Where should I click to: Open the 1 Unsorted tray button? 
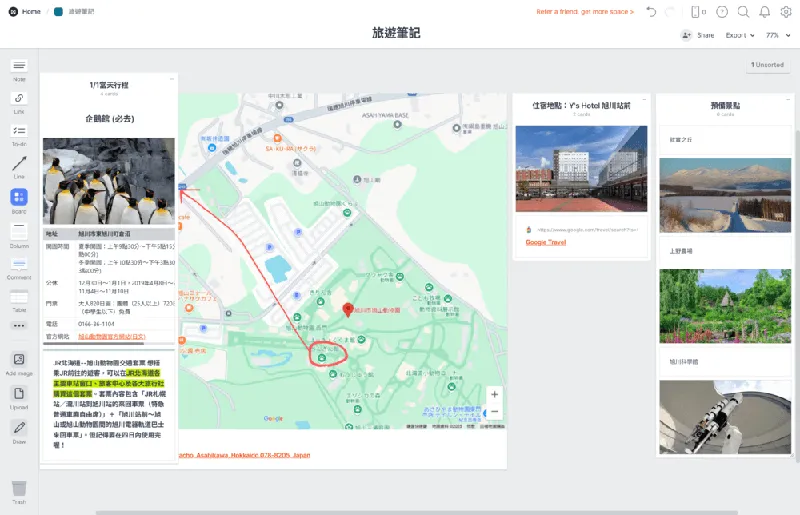[x=767, y=65]
